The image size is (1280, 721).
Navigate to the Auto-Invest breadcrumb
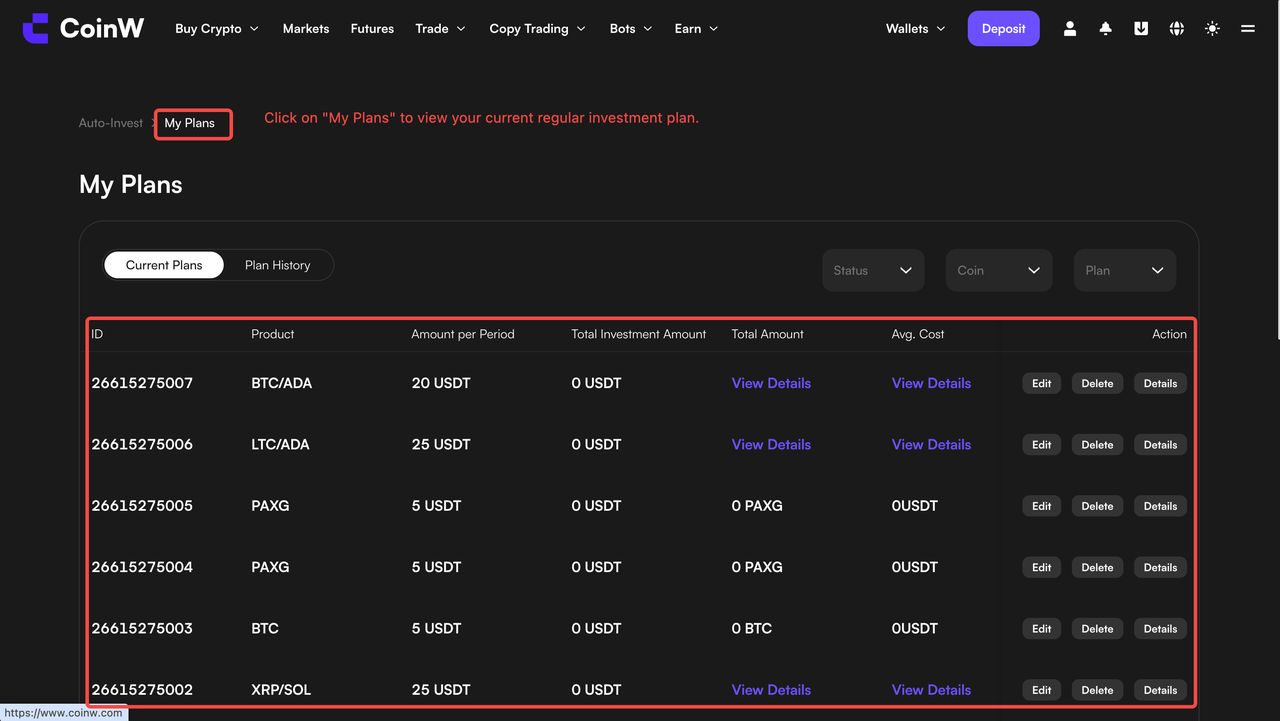pos(111,123)
